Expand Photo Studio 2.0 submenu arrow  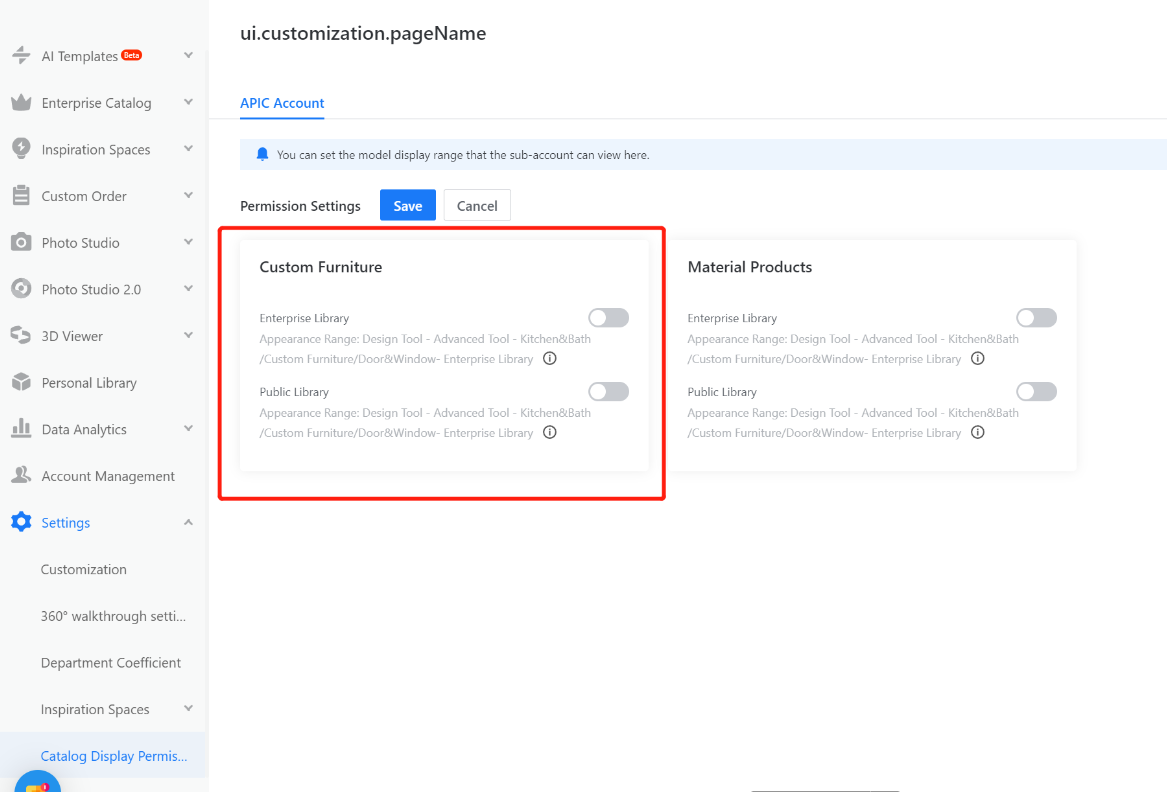click(188, 289)
